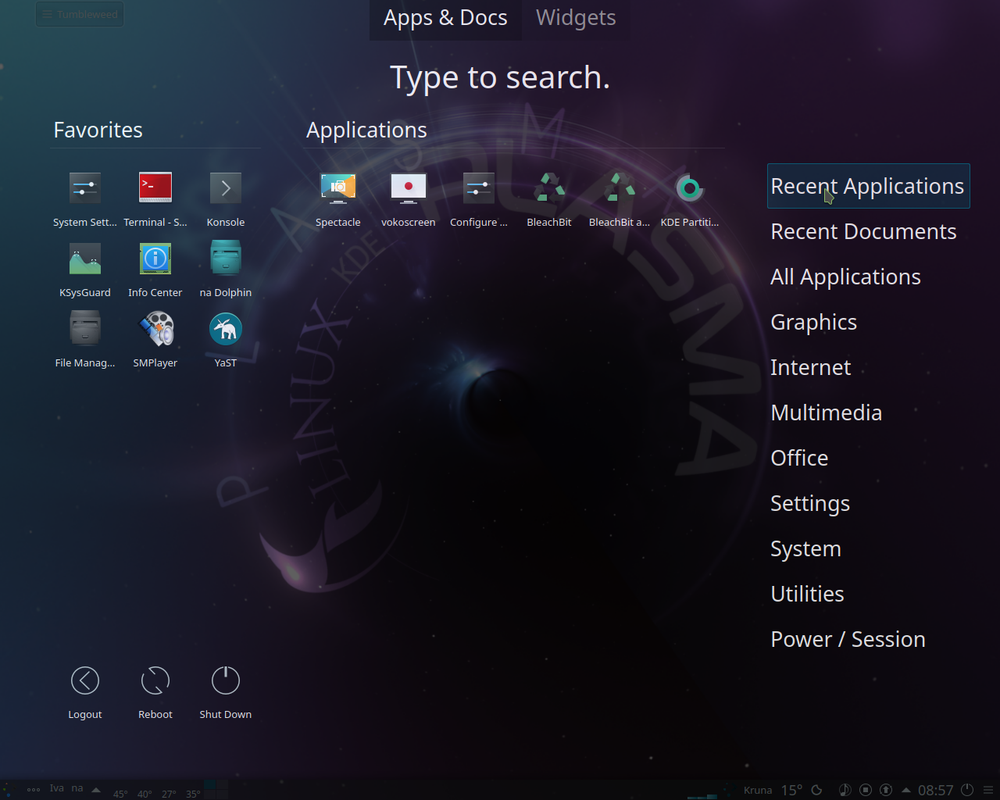The height and width of the screenshot is (800, 1000).
Task: Show Recent Documents category
Action: 864,232
